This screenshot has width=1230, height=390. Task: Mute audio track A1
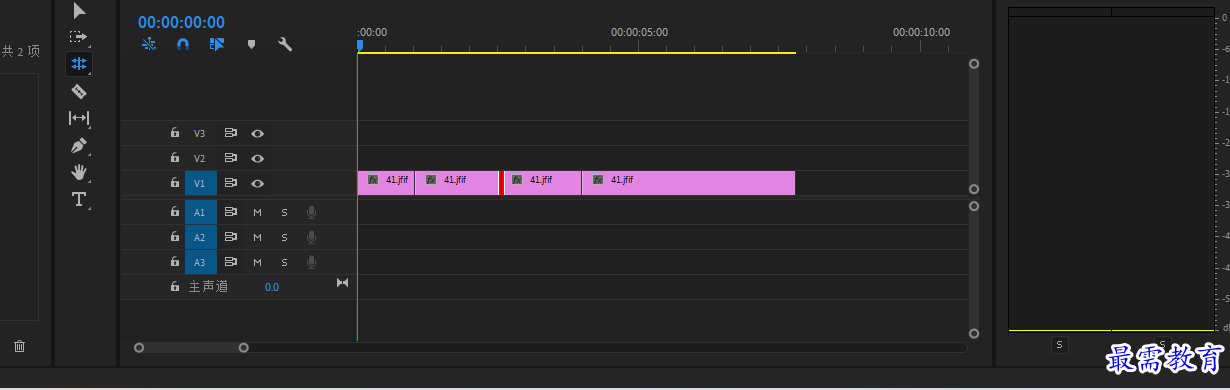pos(257,212)
